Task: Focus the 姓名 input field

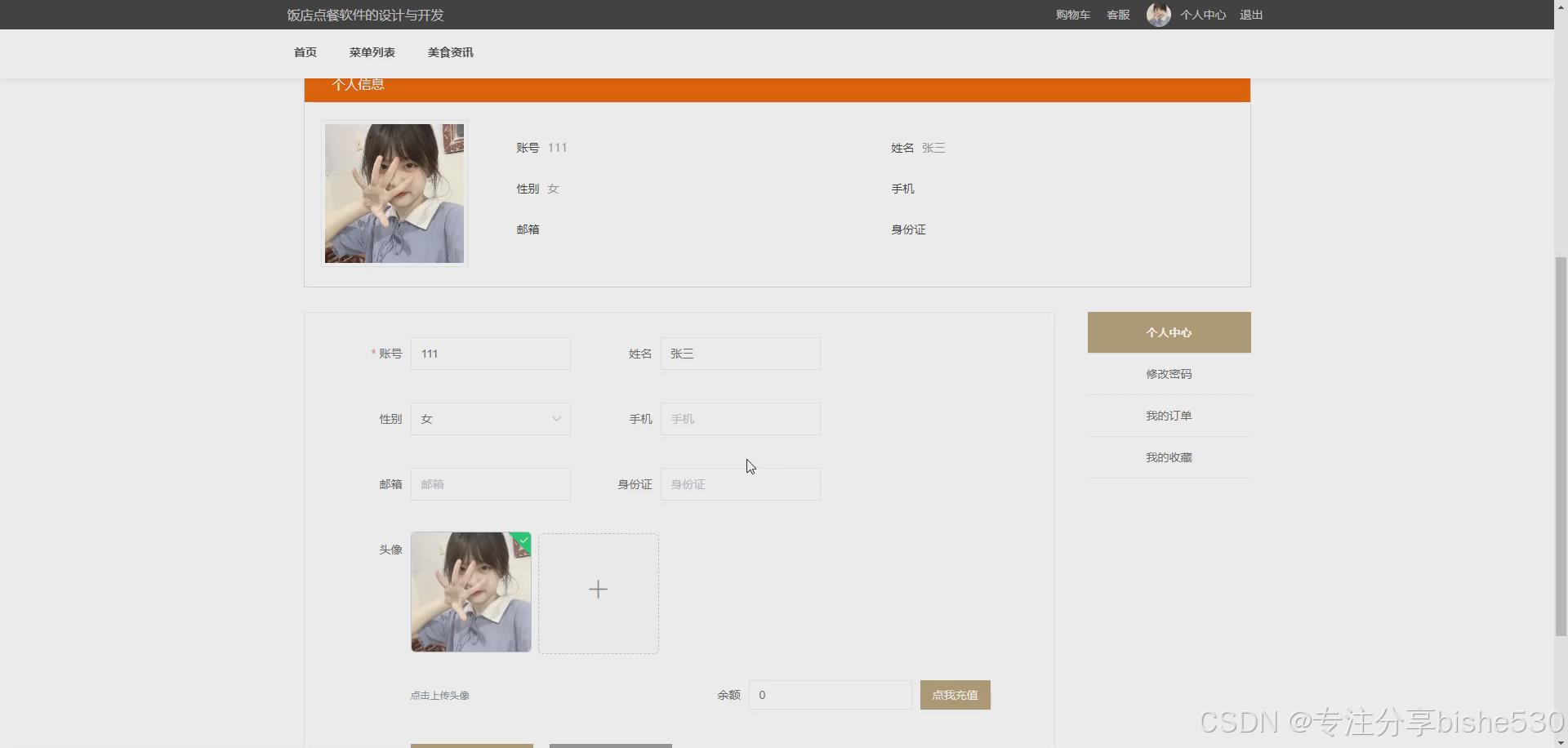Action: click(740, 354)
